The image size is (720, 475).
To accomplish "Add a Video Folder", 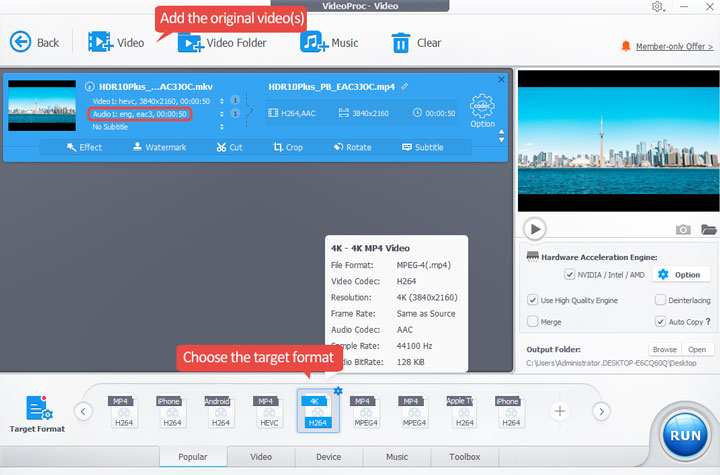I will coord(222,43).
